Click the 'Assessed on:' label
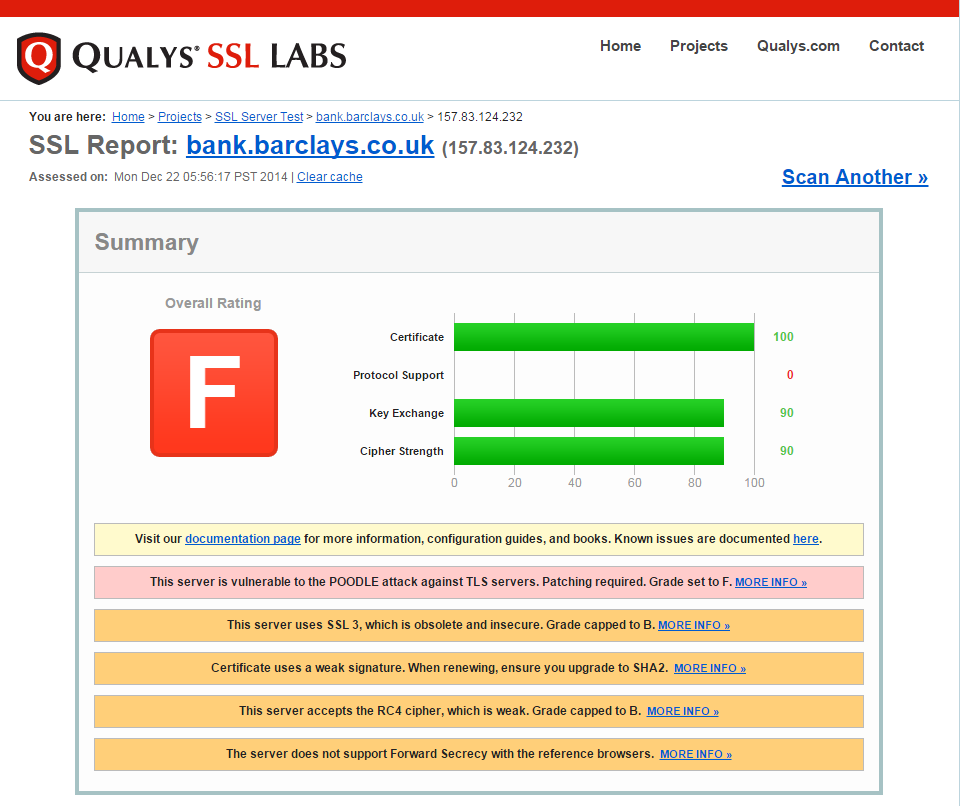960x806 pixels. tap(69, 177)
